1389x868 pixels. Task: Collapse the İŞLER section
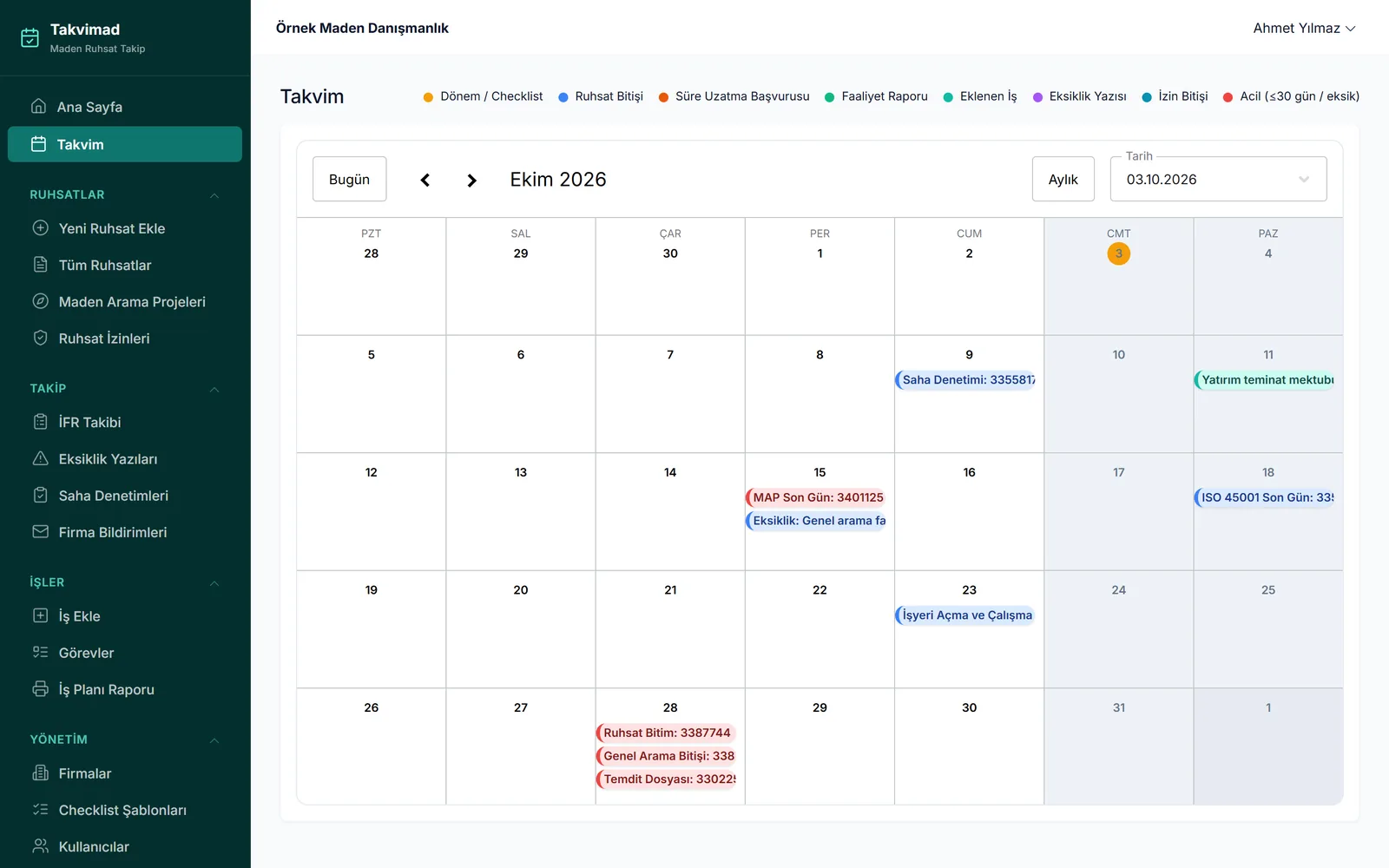click(214, 582)
